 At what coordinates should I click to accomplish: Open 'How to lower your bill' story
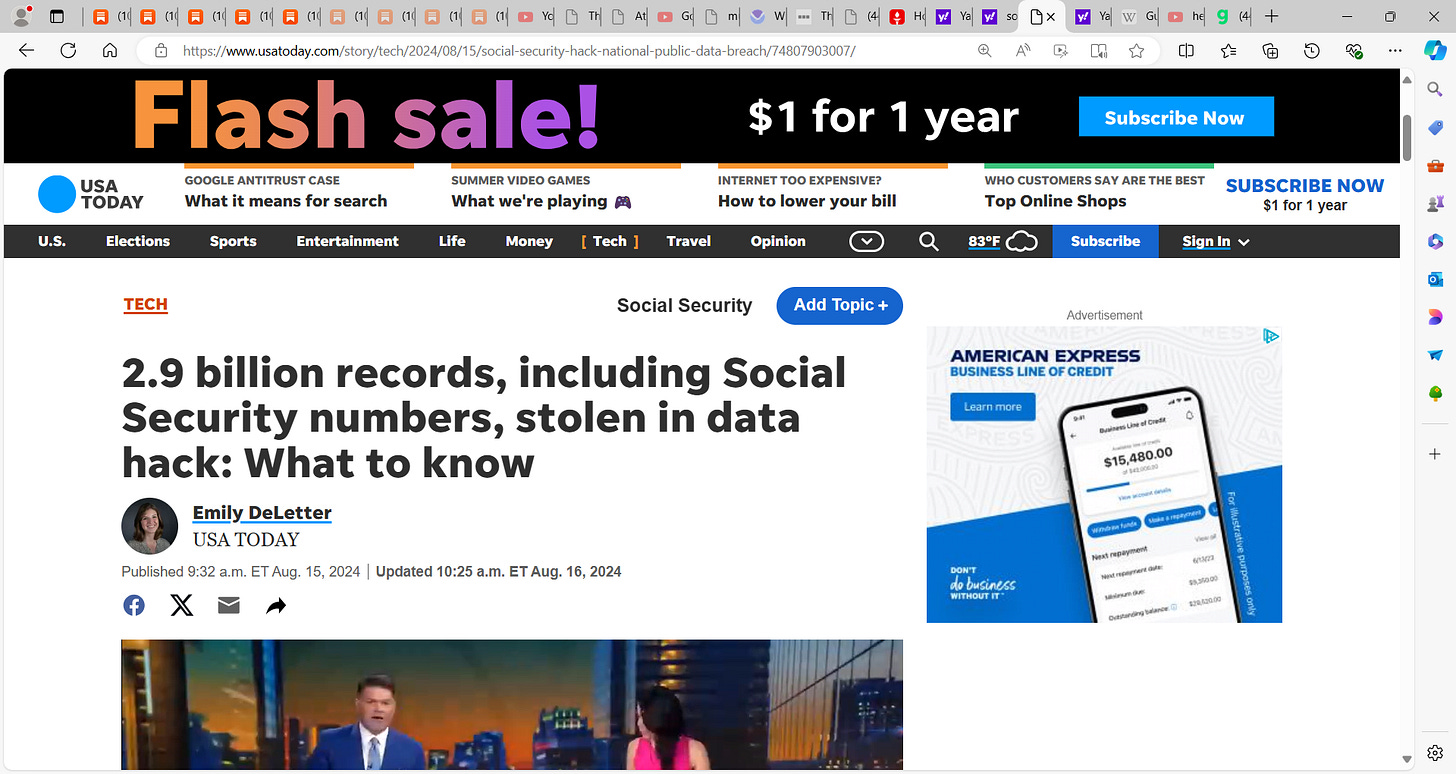[807, 201]
